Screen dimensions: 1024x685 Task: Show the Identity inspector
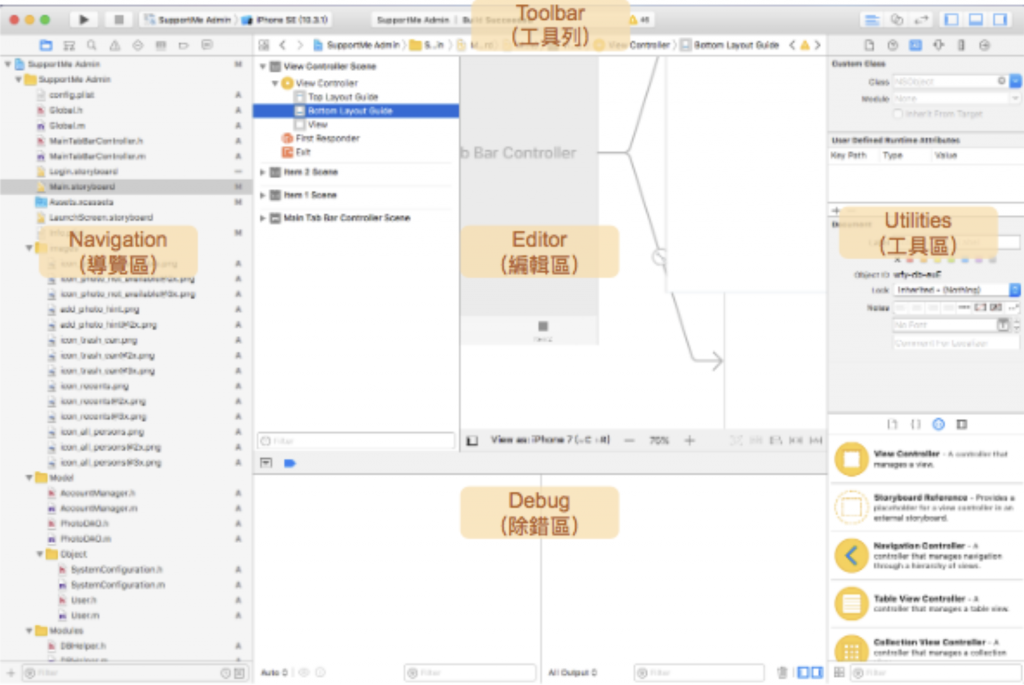pyautogui.click(x=916, y=45)
